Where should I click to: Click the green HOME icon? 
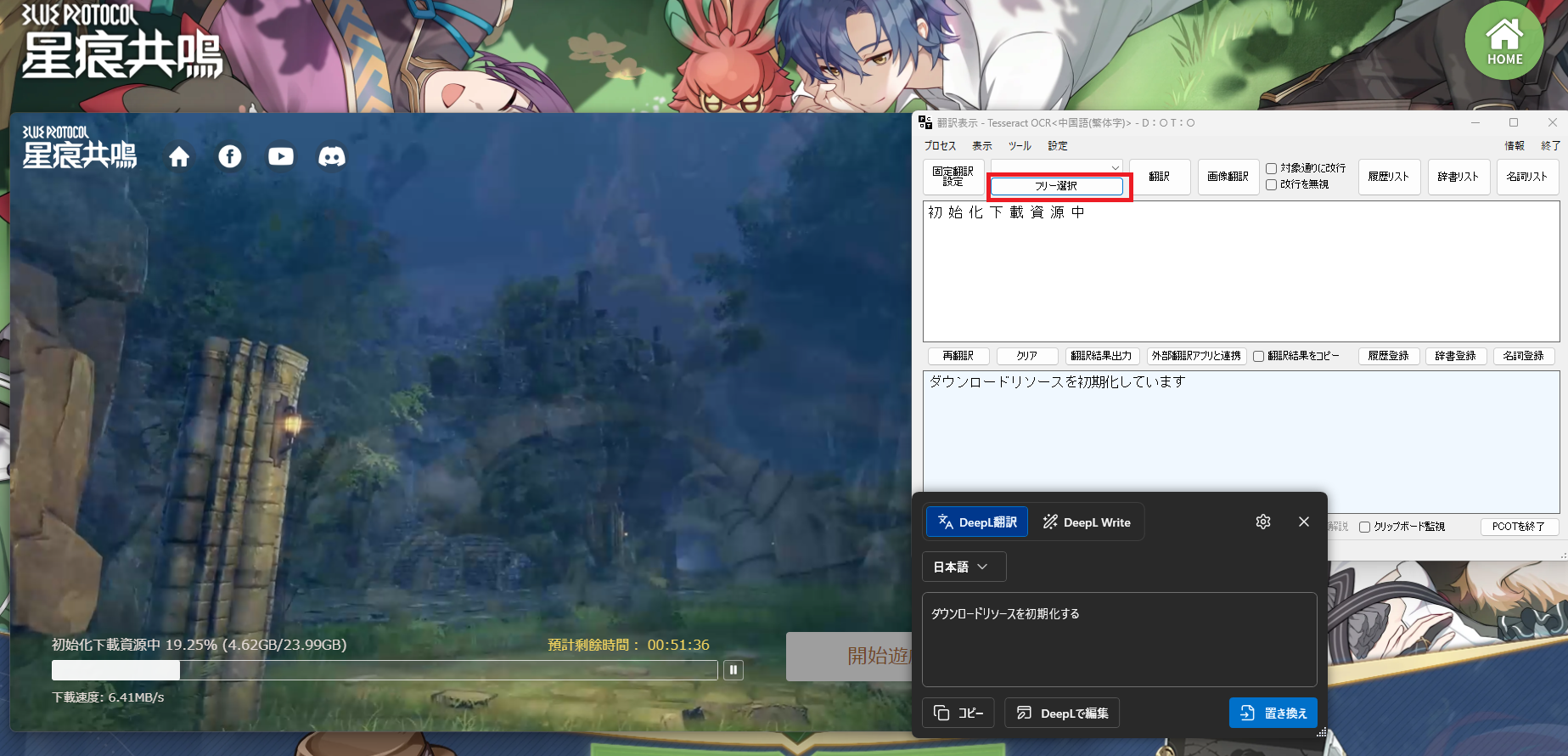[x=1503, y=41]
